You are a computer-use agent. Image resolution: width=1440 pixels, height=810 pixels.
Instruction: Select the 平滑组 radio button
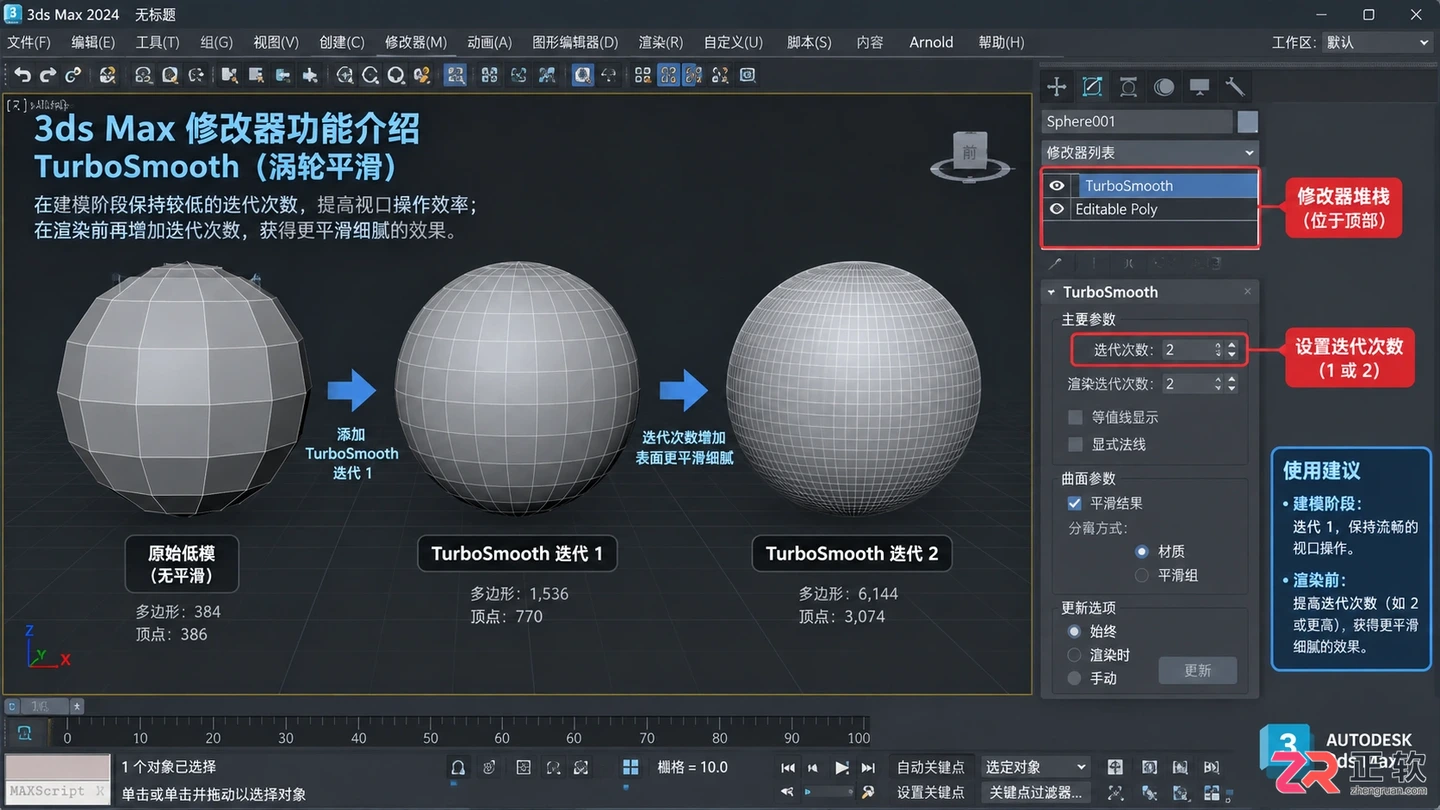tap(1142, 575)
